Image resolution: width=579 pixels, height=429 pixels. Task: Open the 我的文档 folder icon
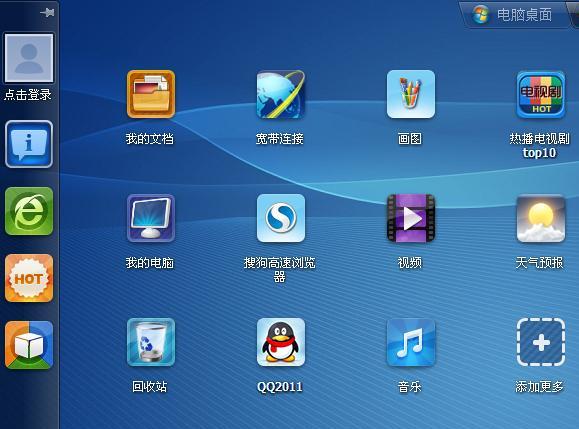point(151,94)
